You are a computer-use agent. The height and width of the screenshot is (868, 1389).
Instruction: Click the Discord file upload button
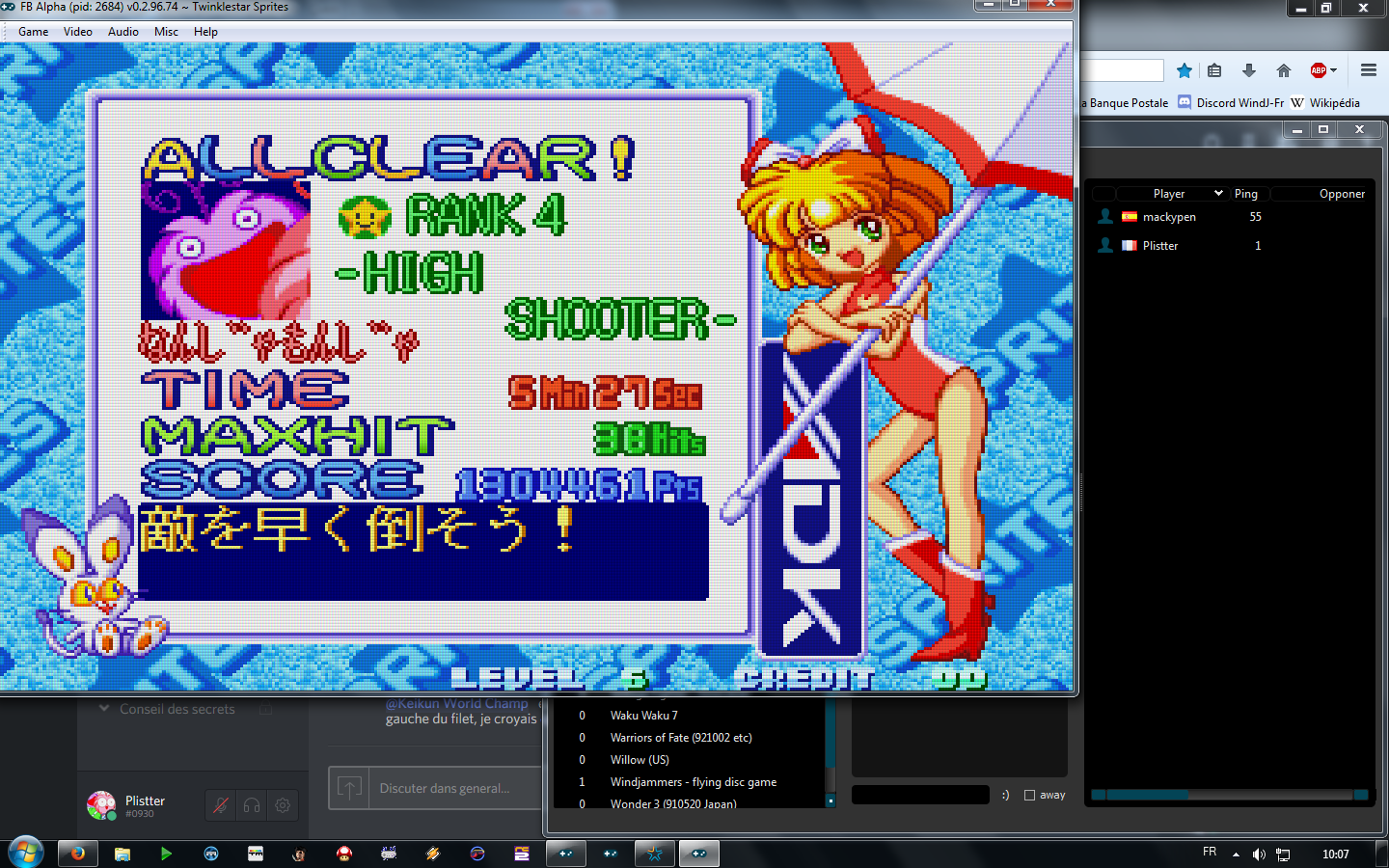pos(350,788)
